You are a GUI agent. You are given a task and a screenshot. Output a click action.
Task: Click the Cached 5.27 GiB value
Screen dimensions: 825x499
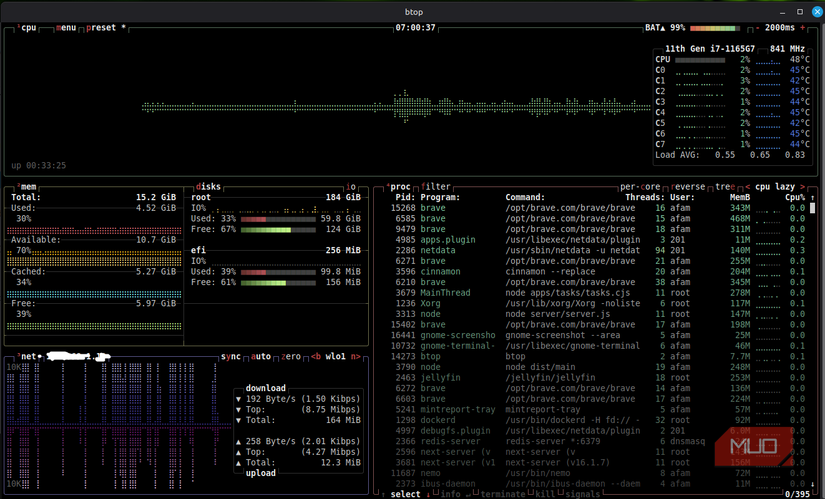(x=156, y=272)
